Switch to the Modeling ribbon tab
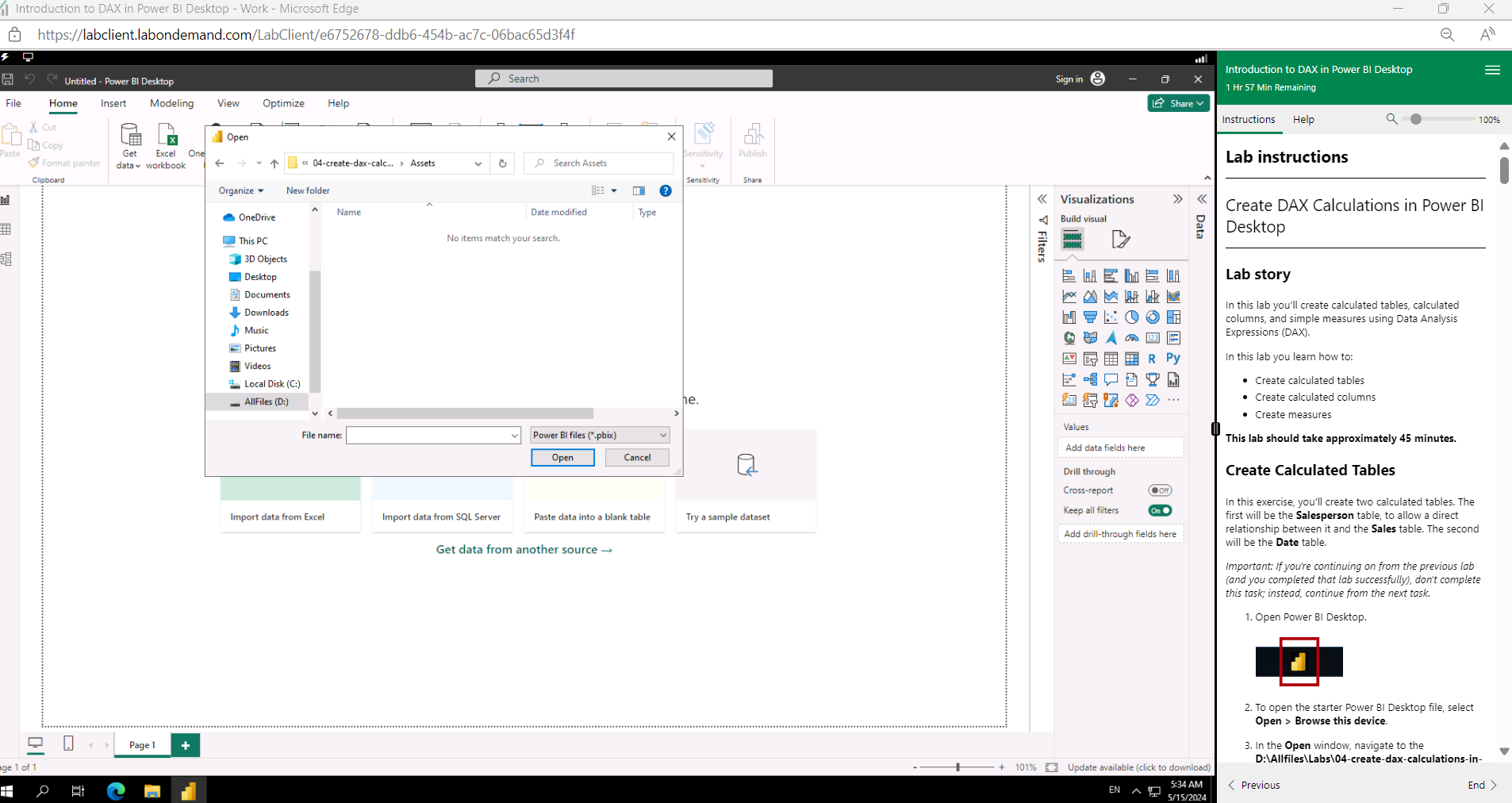1512x803 pixels. point(171,103)
